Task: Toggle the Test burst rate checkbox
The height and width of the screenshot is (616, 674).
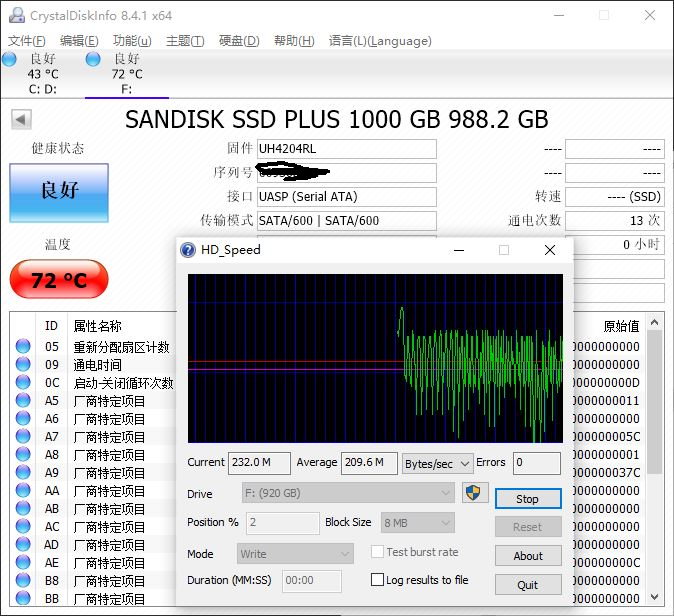Action: point(377,552)
